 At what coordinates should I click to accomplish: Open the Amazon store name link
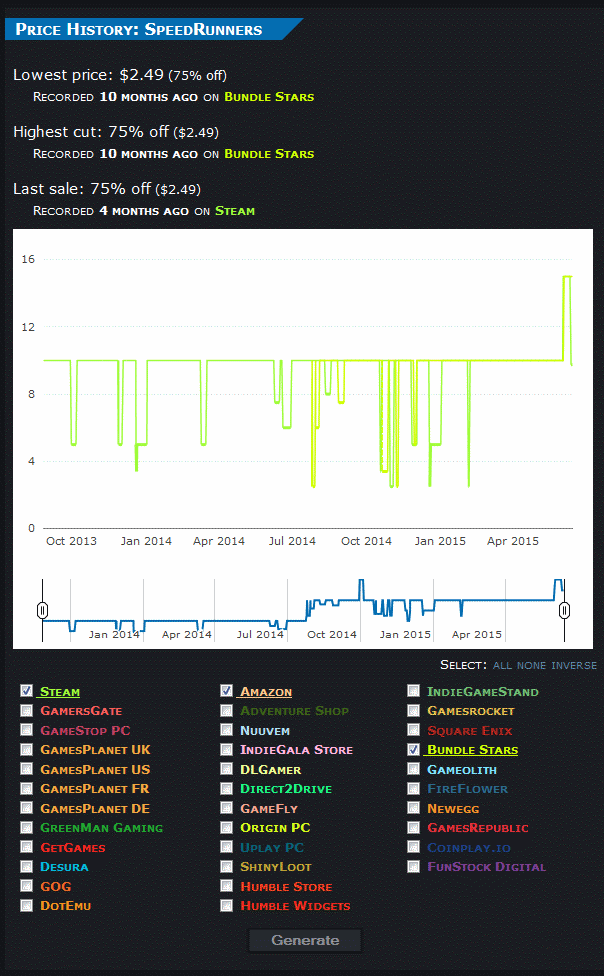click(x=265, y=692)
